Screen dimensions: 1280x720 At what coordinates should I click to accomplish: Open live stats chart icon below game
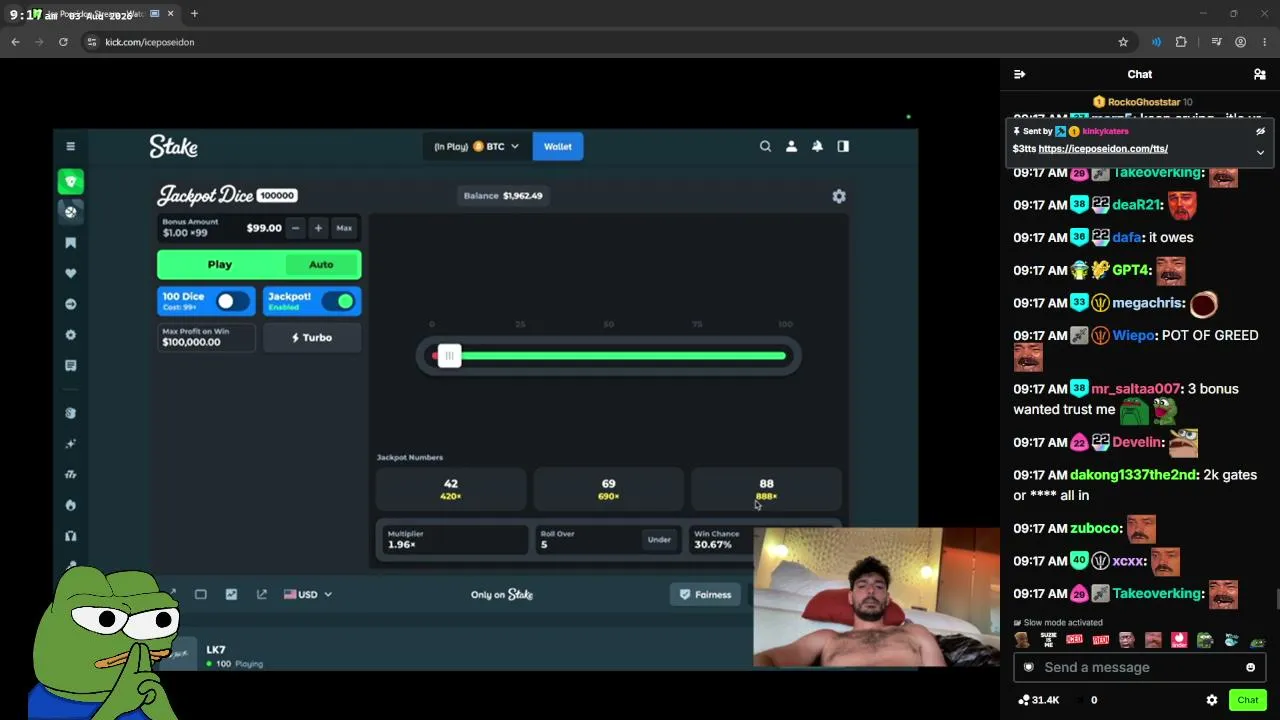tap(231, 594)
